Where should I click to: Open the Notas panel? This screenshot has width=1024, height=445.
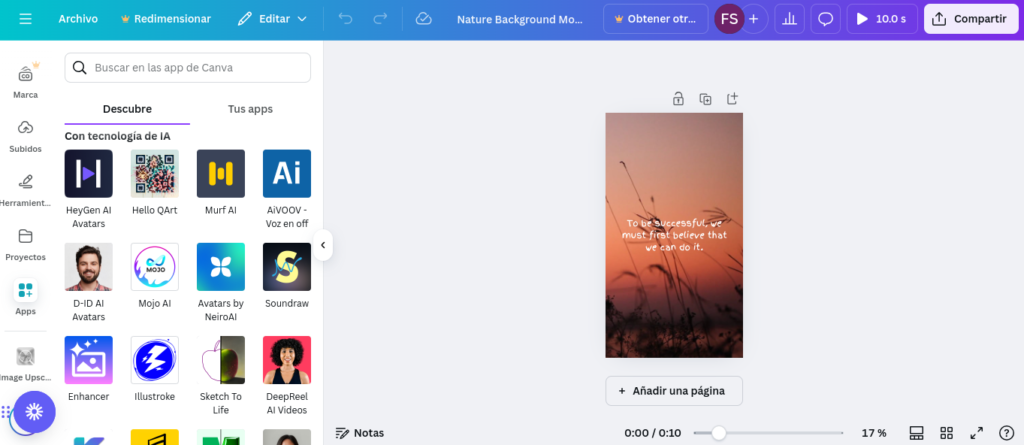tap(360, 433)
